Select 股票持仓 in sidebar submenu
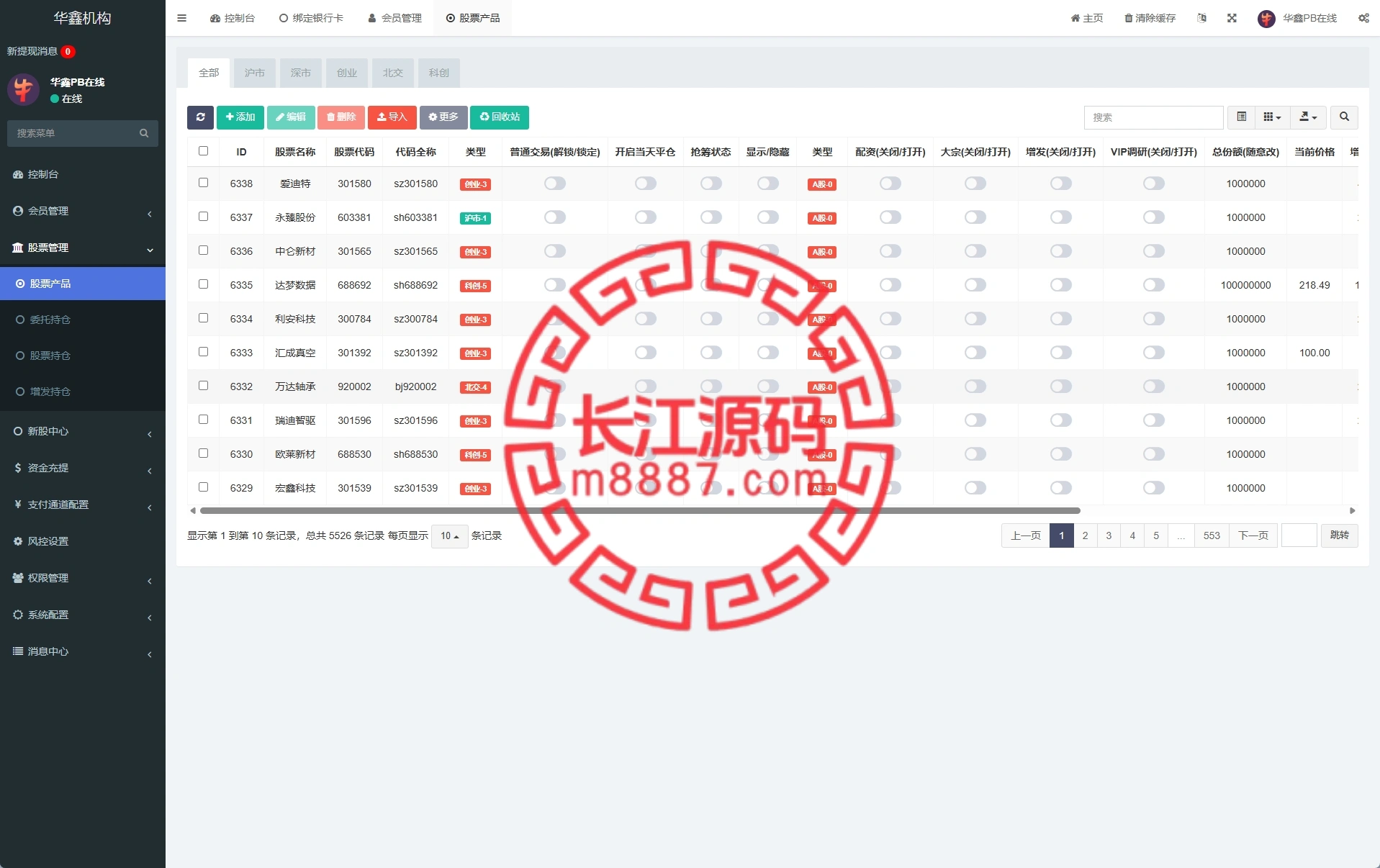Viewport: 1380px width, 868px height. tap(83, 356)
